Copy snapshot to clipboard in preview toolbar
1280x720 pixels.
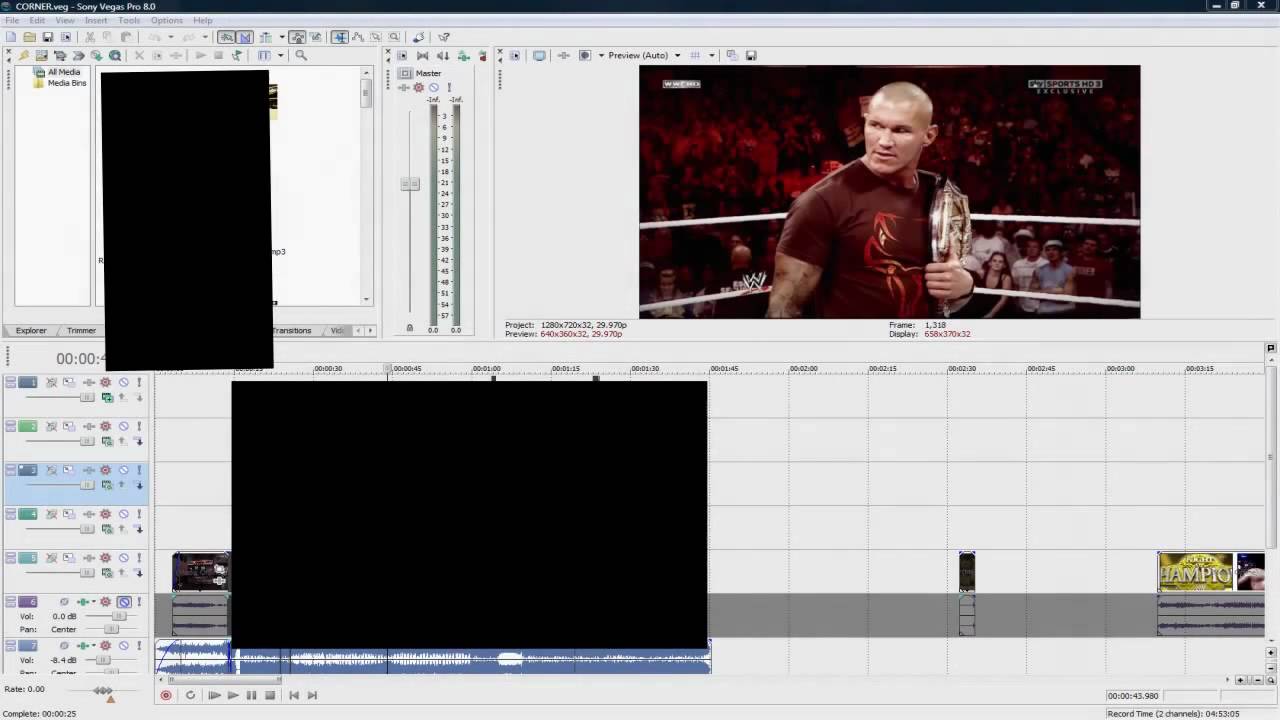click(732, 55)
